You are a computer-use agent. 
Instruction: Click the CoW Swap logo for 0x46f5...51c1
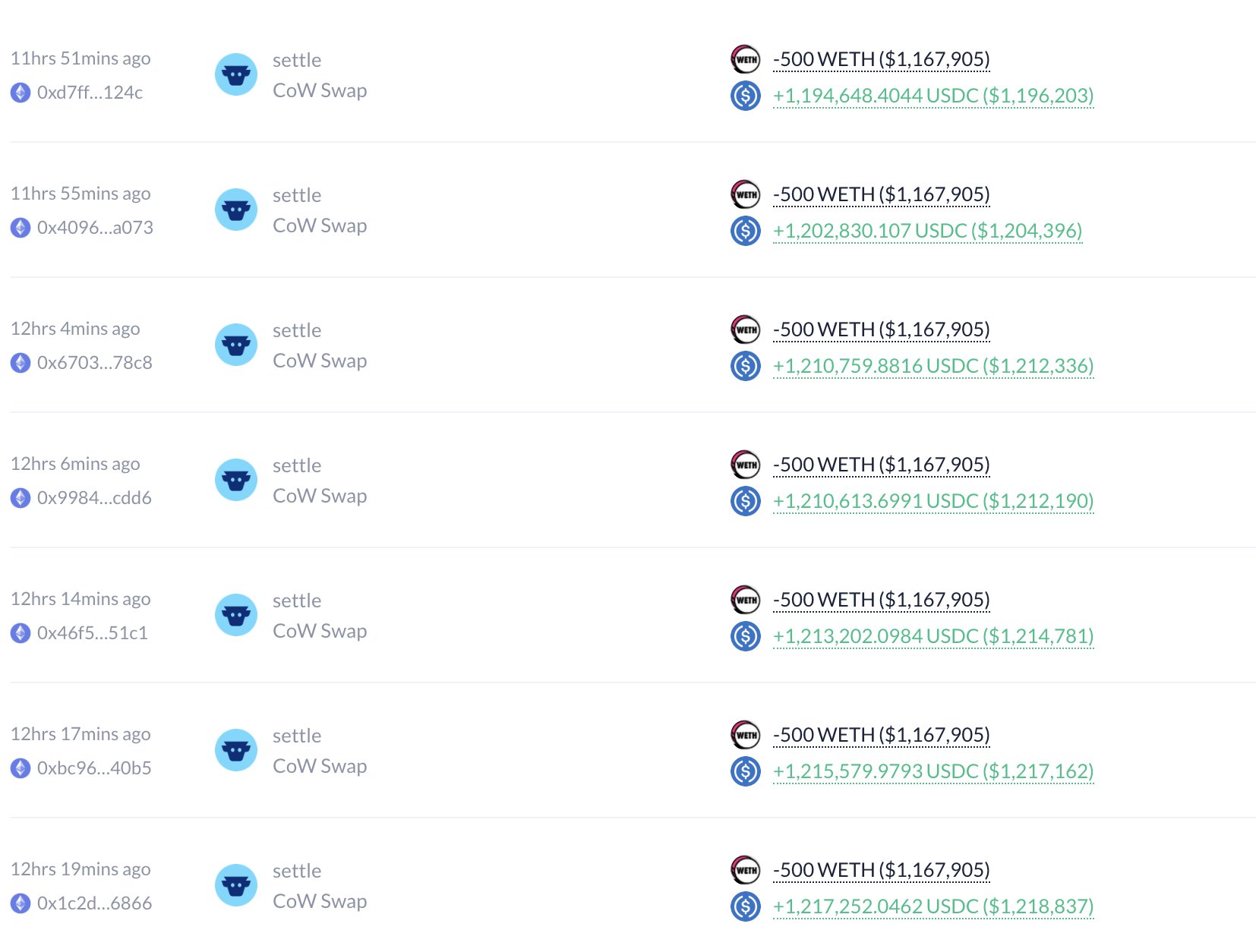236,615
